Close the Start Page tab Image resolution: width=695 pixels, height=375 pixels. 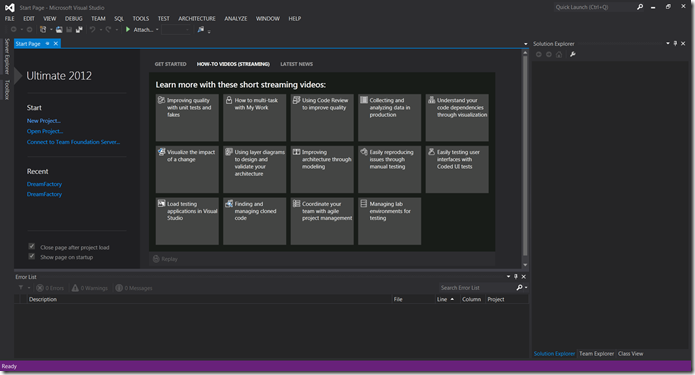click(56, 43)
